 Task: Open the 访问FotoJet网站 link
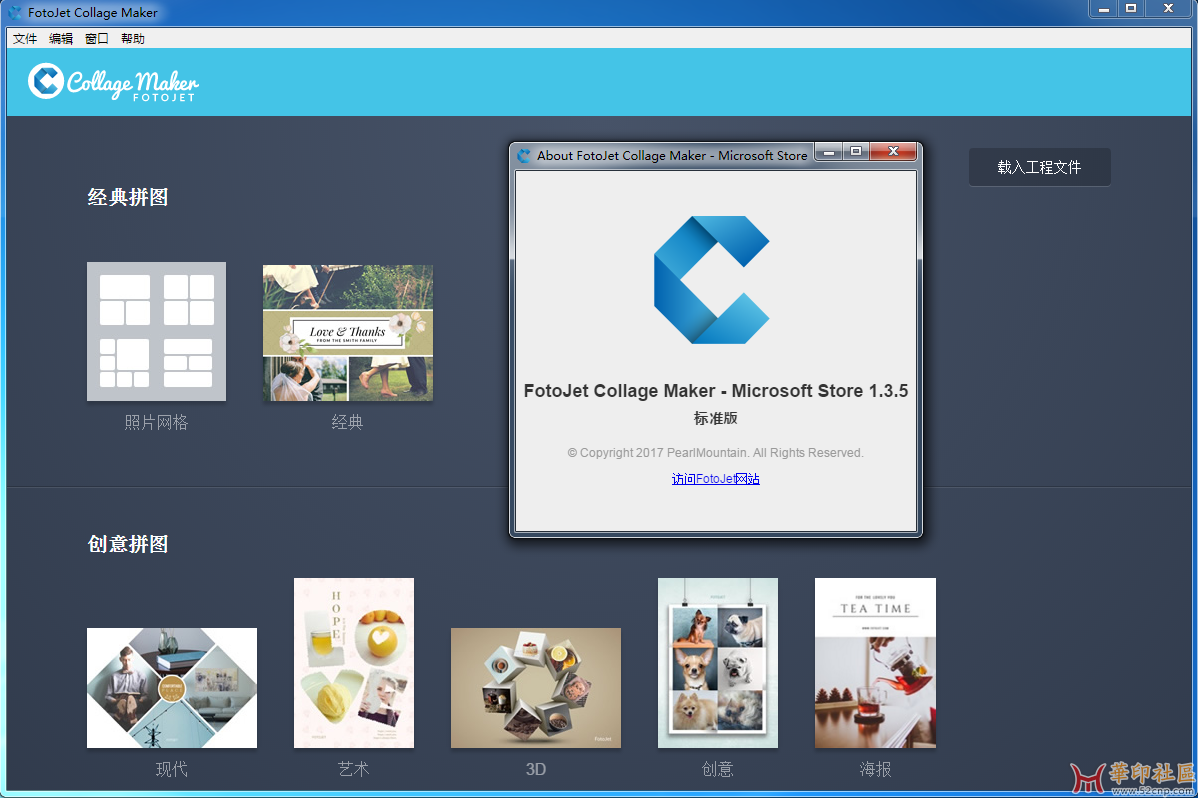coord(715,478)
